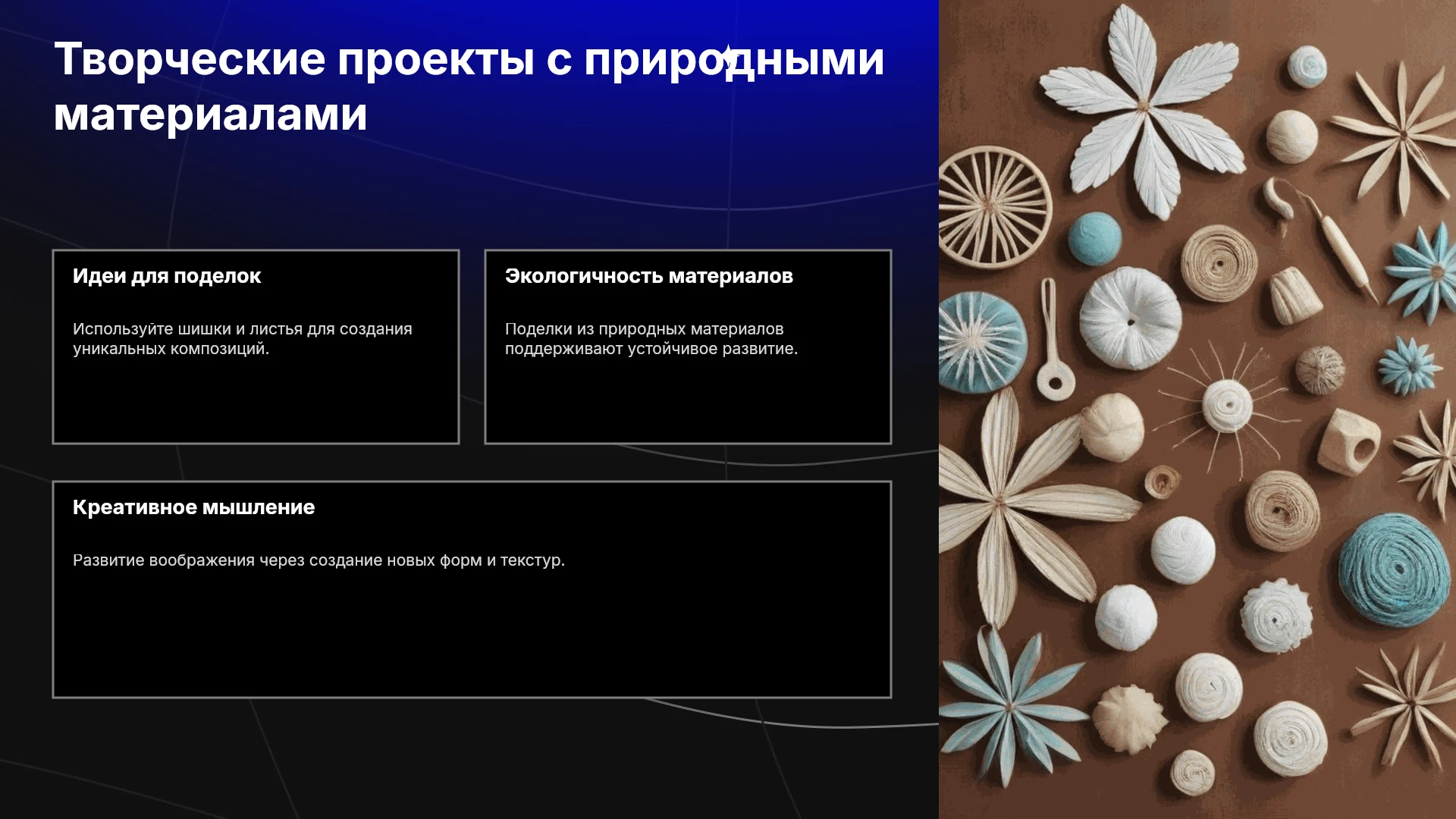Select the "Экологичность материалов" heading
Image resolution: width=1456 pixels, height=819 pixels.
pyautogui.click(x=649, y=276)
